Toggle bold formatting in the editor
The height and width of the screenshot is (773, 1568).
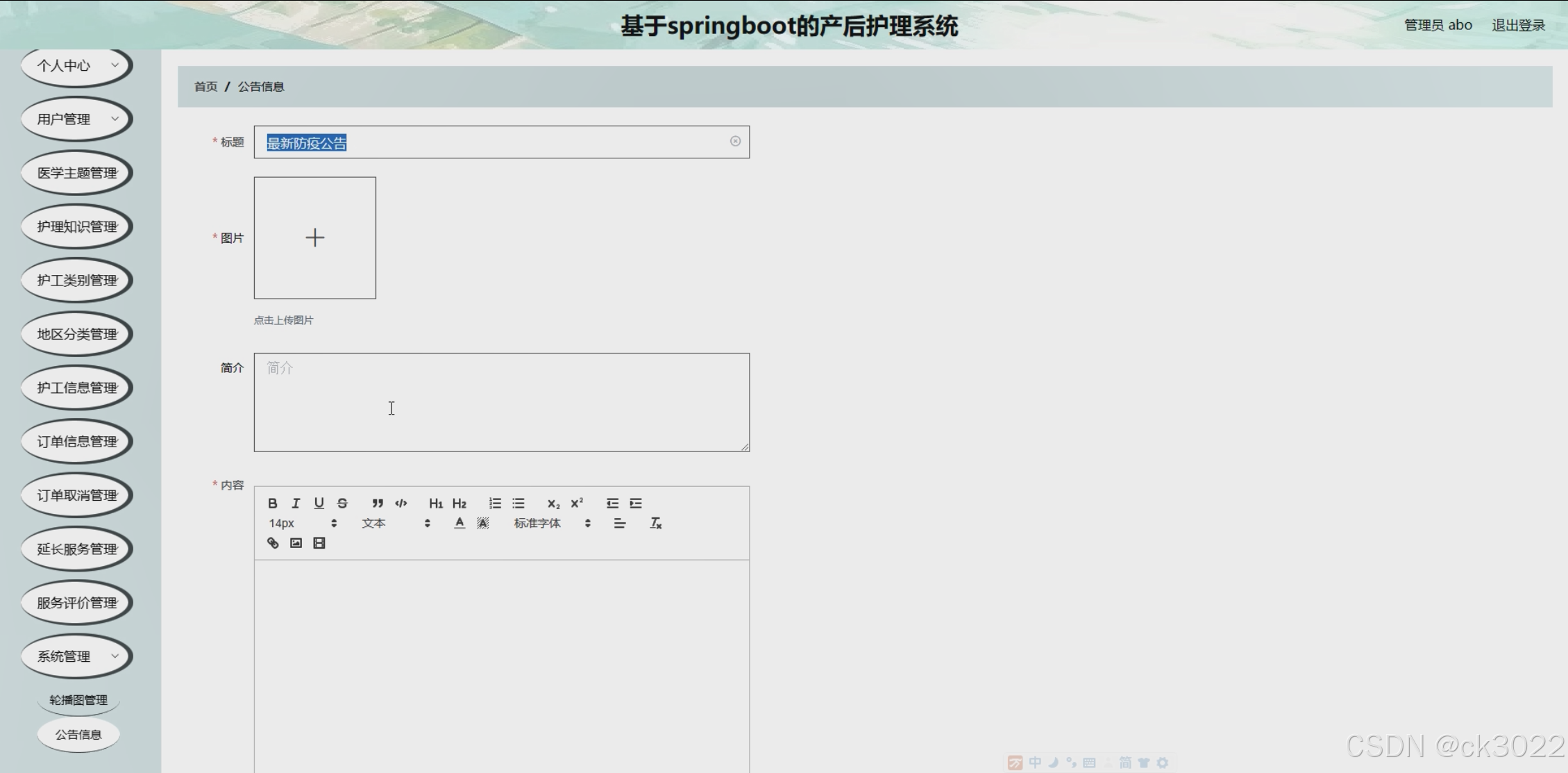click(273, 503)
